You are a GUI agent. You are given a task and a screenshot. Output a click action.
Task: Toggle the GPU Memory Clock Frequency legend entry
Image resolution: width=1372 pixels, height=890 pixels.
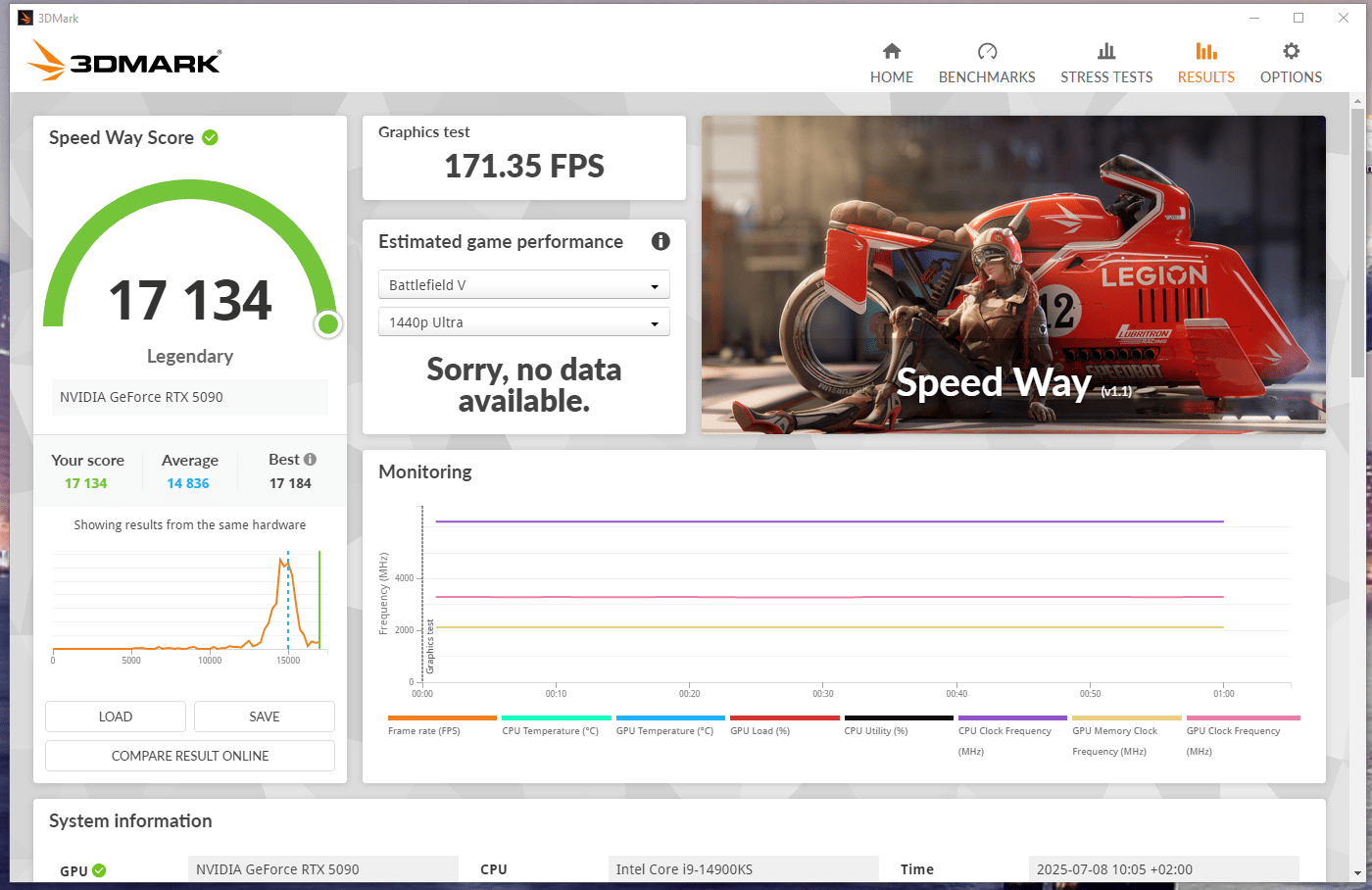pos(1127,736)
